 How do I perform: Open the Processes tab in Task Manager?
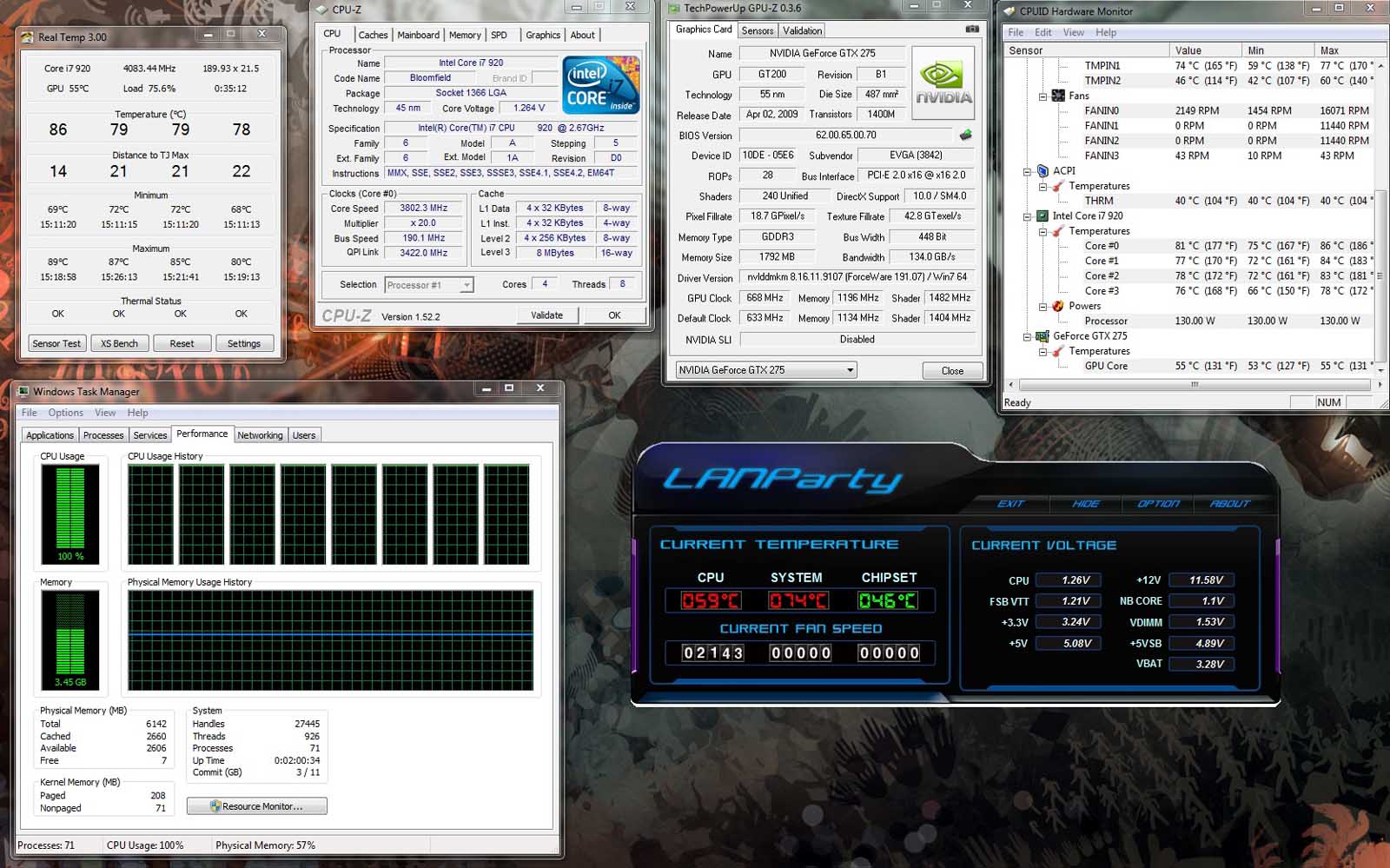tap(103, 435)
